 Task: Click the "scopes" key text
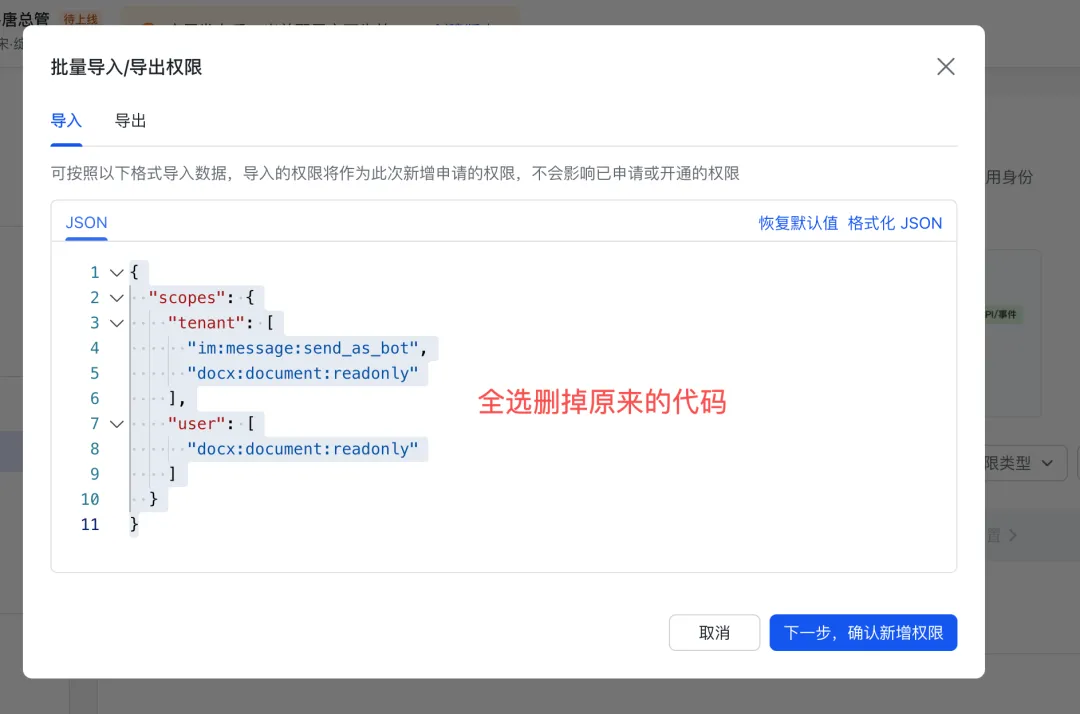point(187,298)
